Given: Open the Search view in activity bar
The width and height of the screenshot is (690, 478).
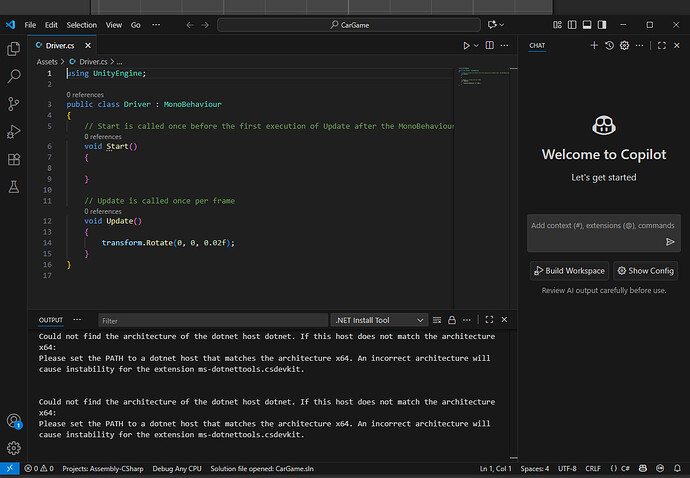Looking at the screenshot, I should click(14, 76).
